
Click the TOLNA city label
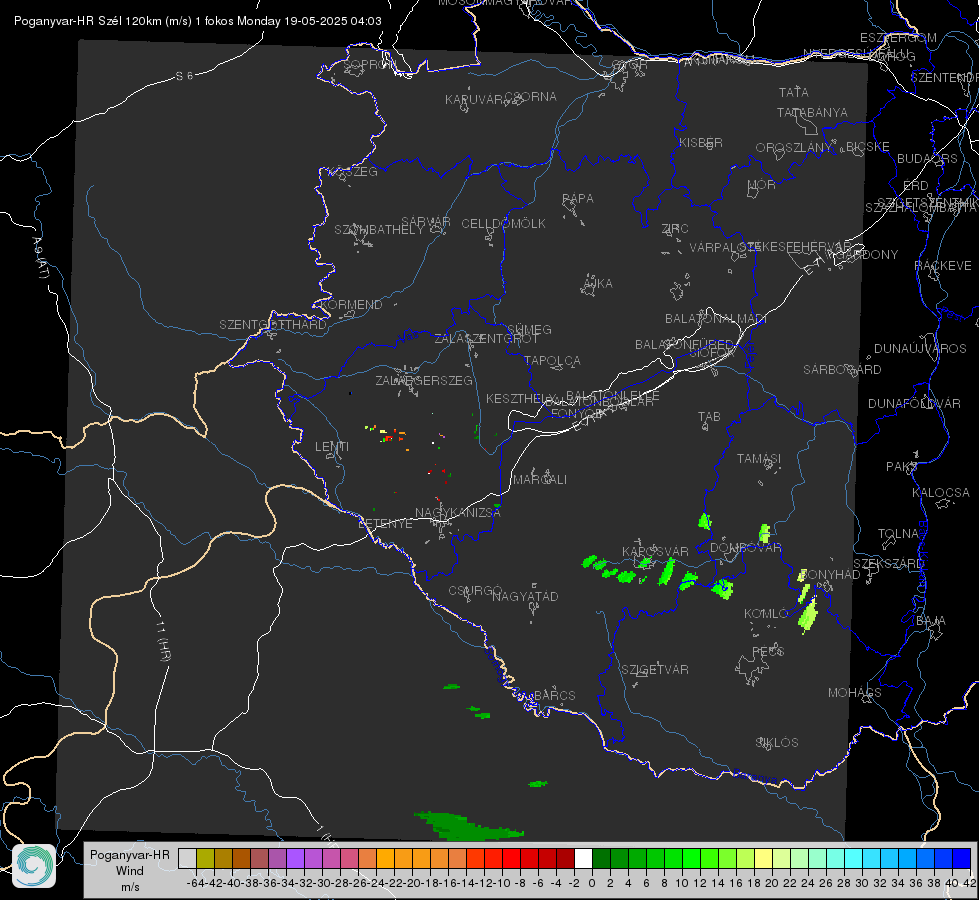click(898, 534)
